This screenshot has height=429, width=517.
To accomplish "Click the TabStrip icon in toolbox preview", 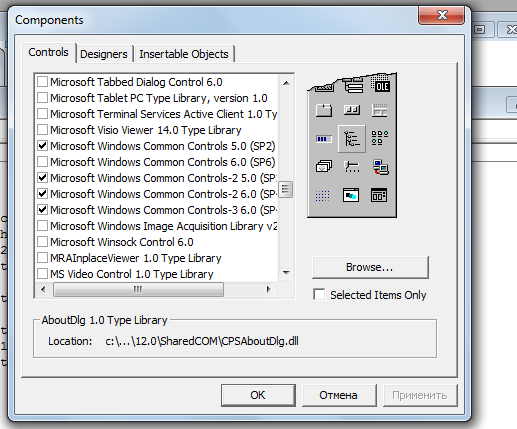I will [324, 110].
